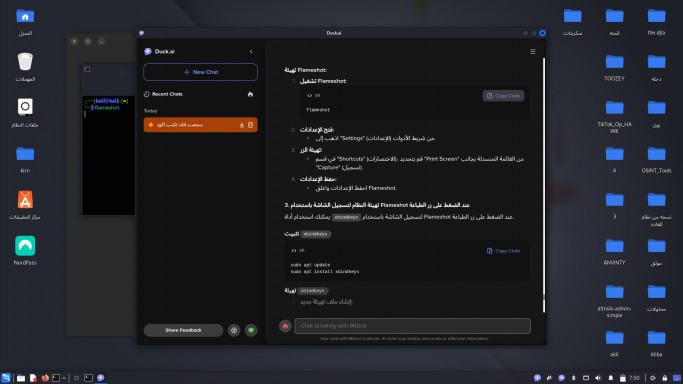Open notifications bell in system tray
The height and width of the screenshot is (384, 683).
tap(611, 378)
